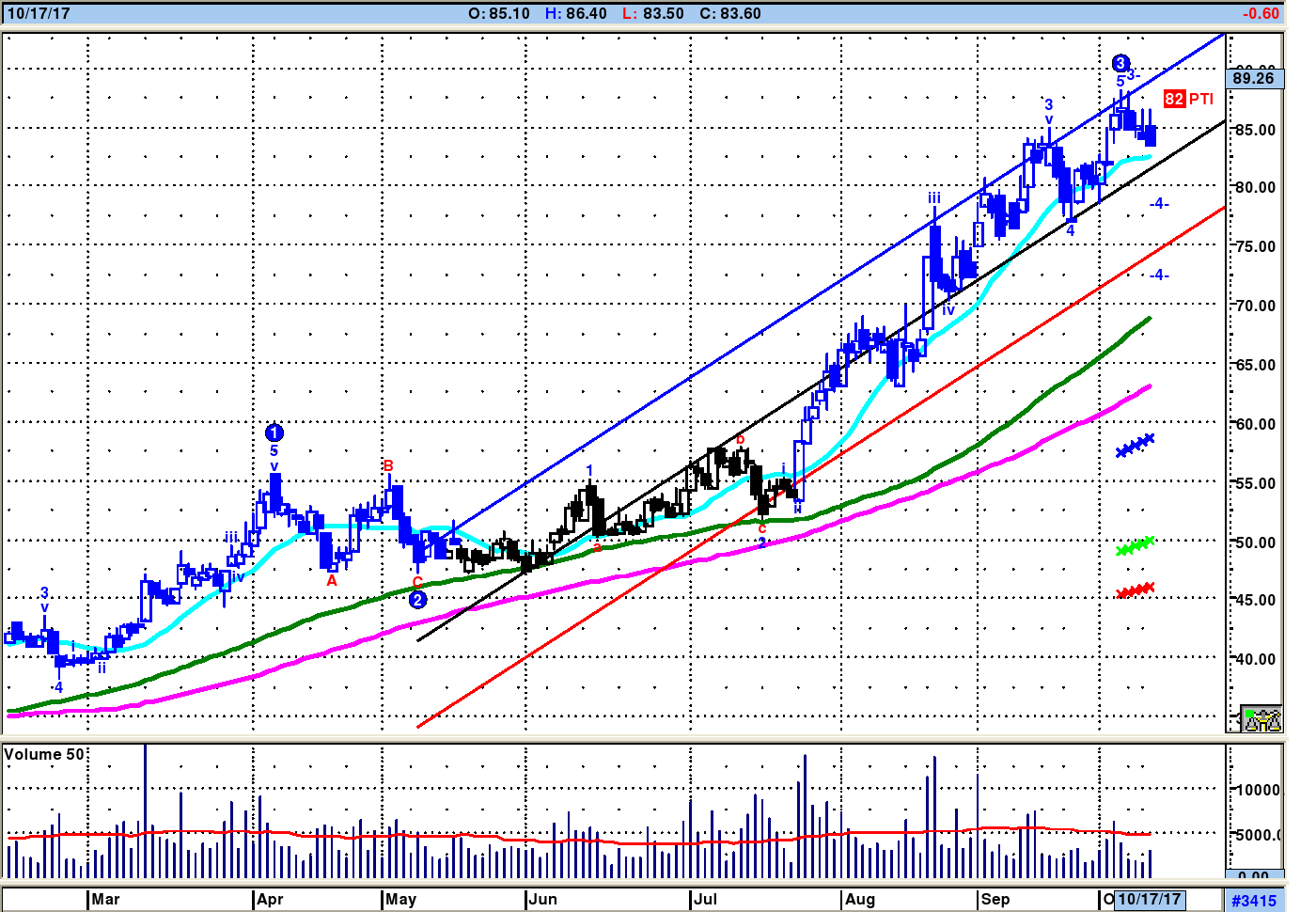
Task: Click the highlighted 10/17/17 date on time axis
Action: click(1149, 899)
